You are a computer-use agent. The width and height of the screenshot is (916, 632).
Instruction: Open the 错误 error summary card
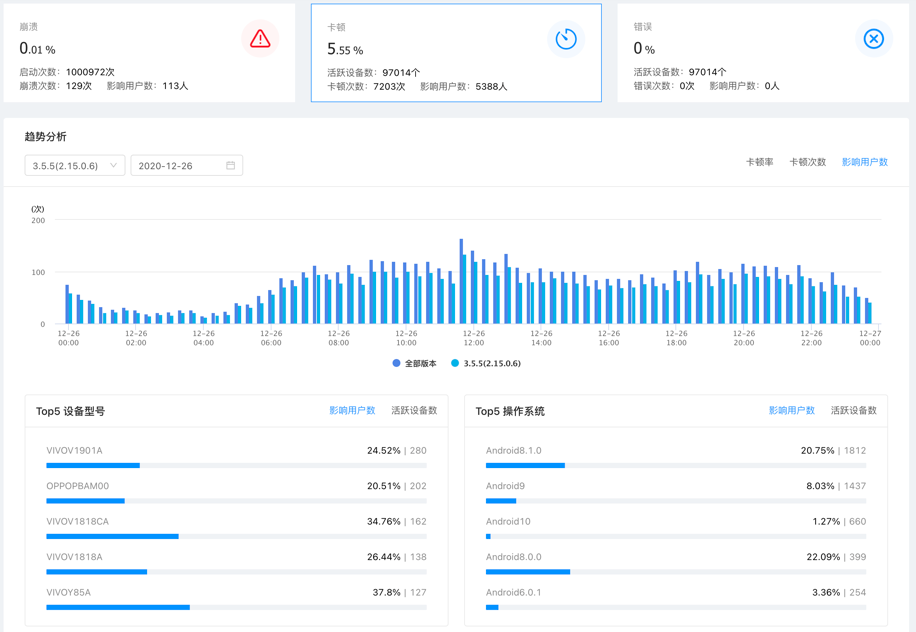point(762,52)
